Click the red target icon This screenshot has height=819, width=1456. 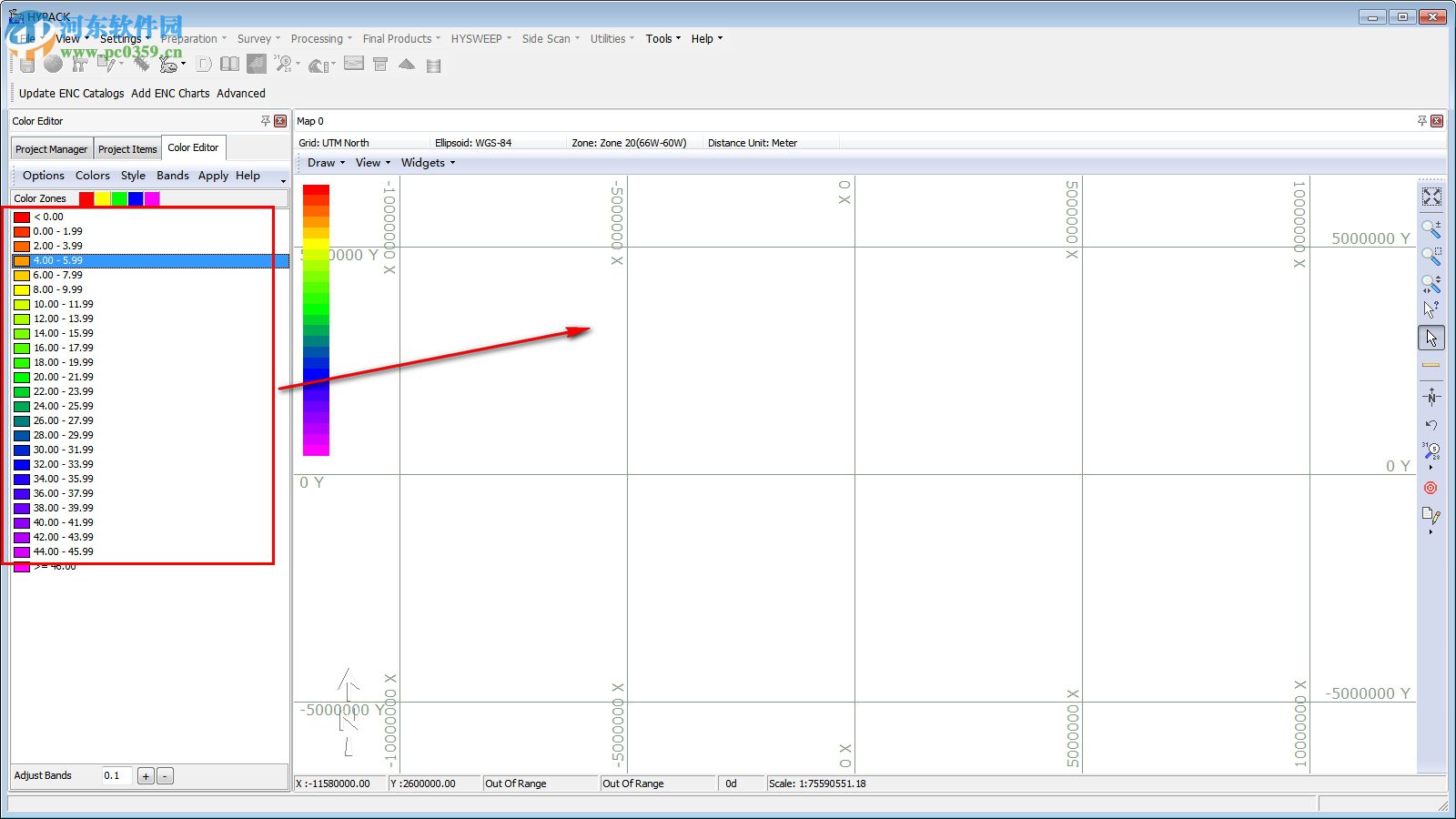coord(1431,488)
